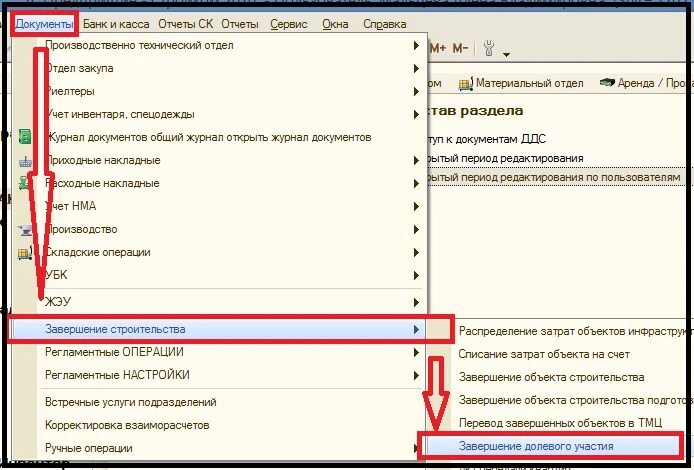694x470 pixels.
Task: Click arrow next to Риелтеры
Action: [x=416, y=91]
